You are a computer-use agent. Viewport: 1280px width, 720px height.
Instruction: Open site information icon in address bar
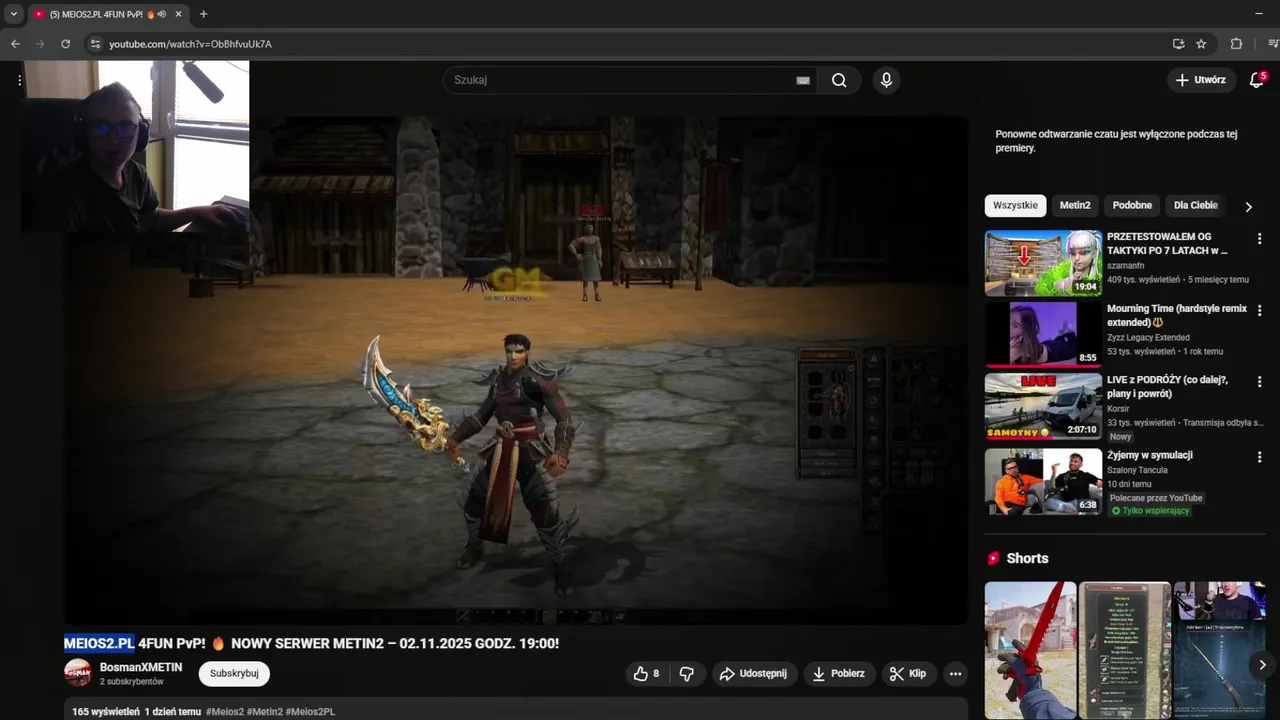pos(95,44)
